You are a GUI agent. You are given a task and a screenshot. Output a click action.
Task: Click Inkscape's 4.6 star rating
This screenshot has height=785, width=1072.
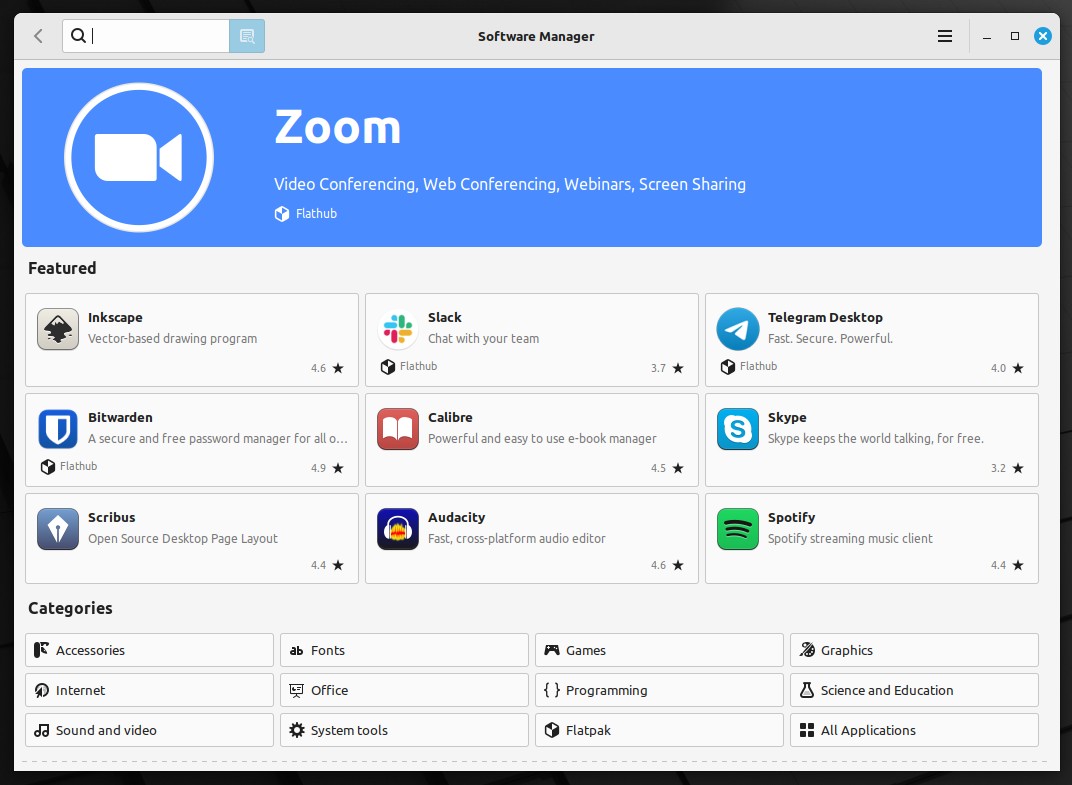pyautogui.click(x=327, y=368)
